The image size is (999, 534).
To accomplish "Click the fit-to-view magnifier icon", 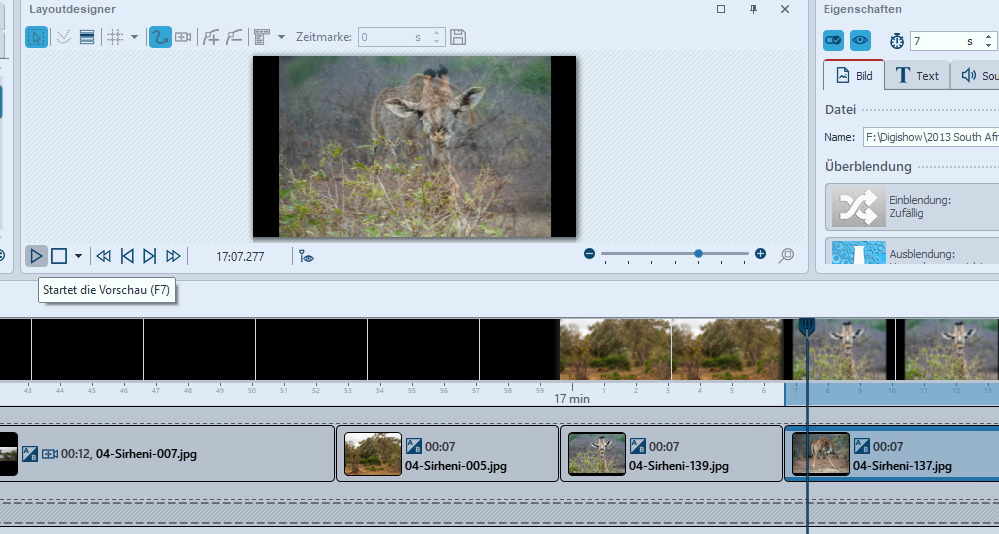I will 787,255.
